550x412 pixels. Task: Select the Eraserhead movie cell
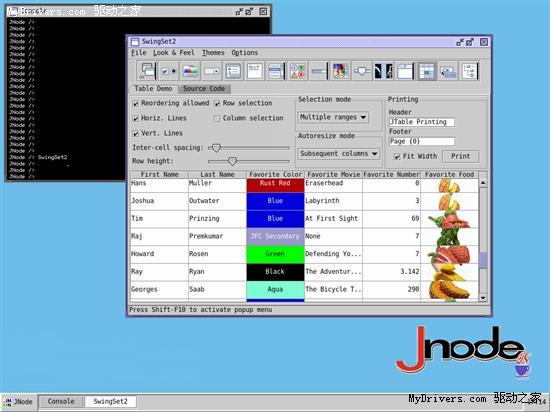coord(334,185)
